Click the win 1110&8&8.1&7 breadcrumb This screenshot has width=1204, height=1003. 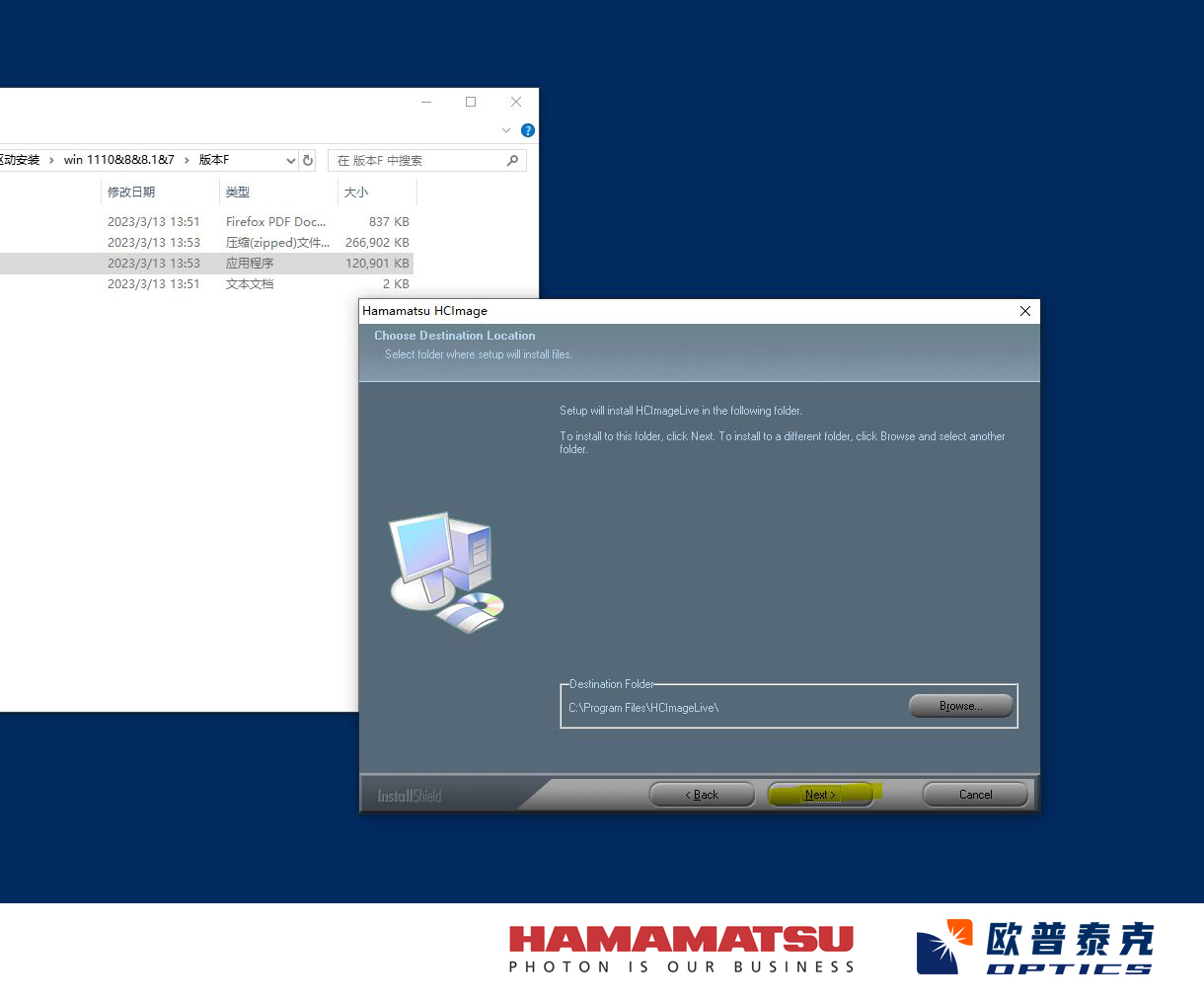click(x=118, y=160)
